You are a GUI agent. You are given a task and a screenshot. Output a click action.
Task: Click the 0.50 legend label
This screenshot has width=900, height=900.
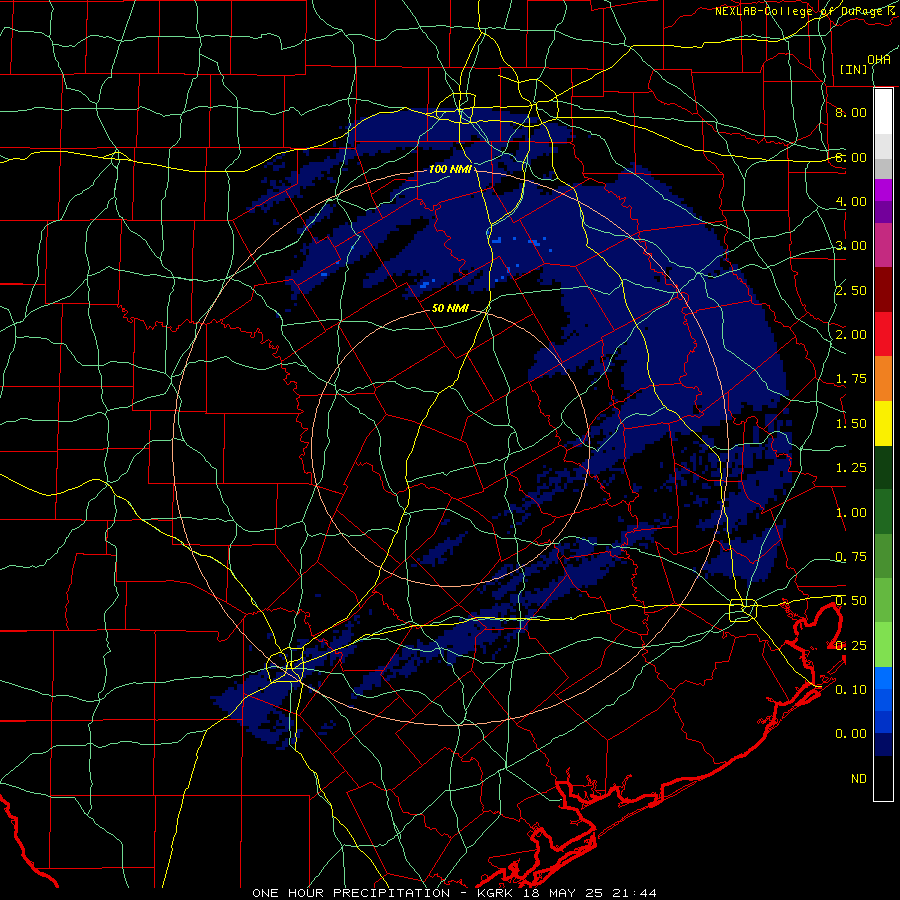pyautogui.click(x=851, y=601)
